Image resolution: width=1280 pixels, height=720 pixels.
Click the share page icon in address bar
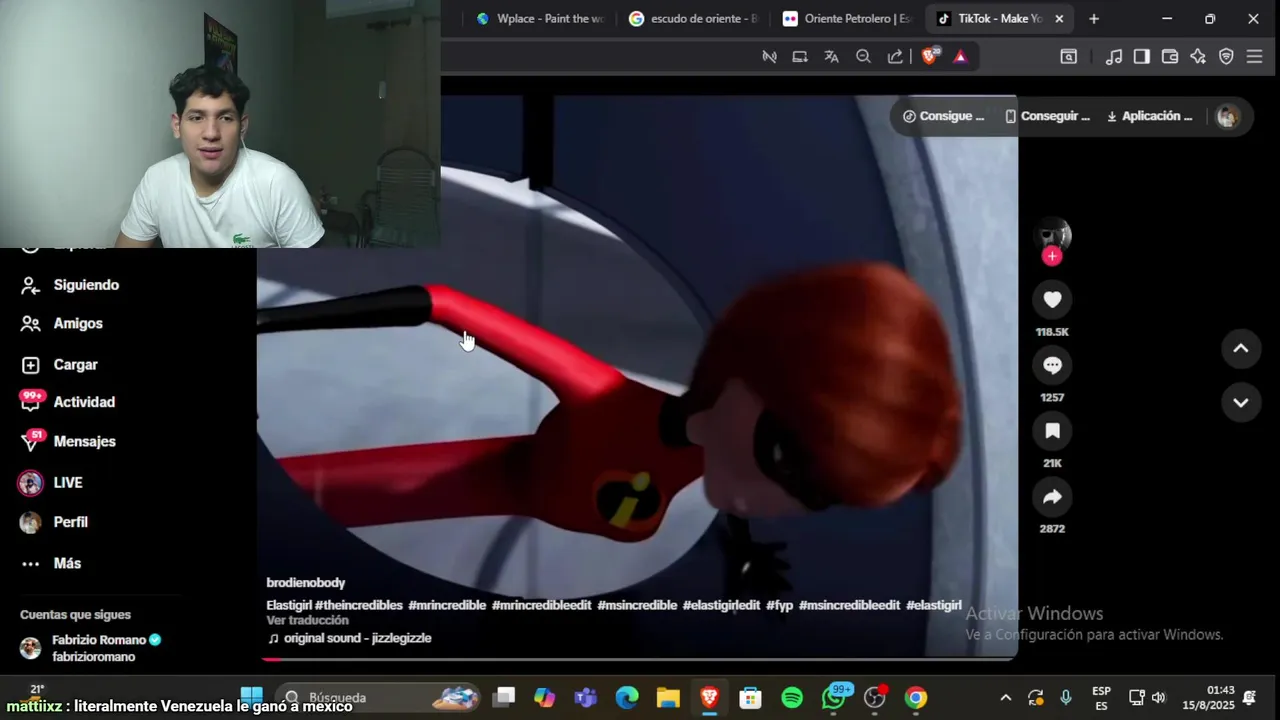click(895, 57)
